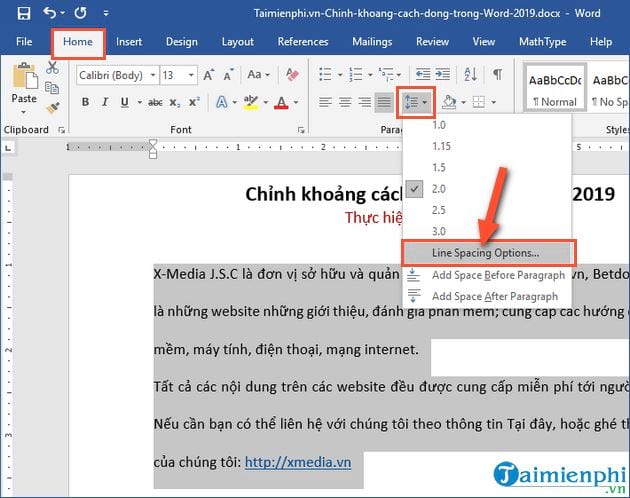Toggle bold formatting
Image resolution: width=630 pixels, height=498 pixels.
[x=85, y=102]
